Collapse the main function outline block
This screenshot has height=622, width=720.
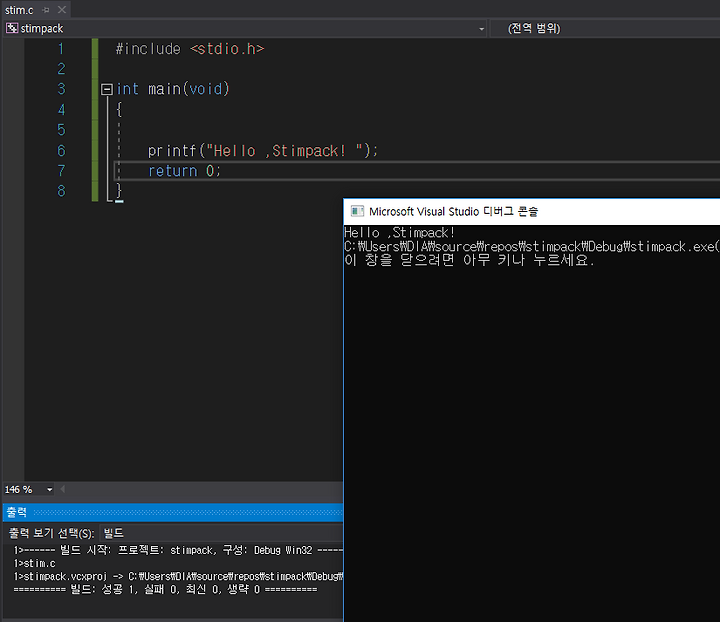107,89
